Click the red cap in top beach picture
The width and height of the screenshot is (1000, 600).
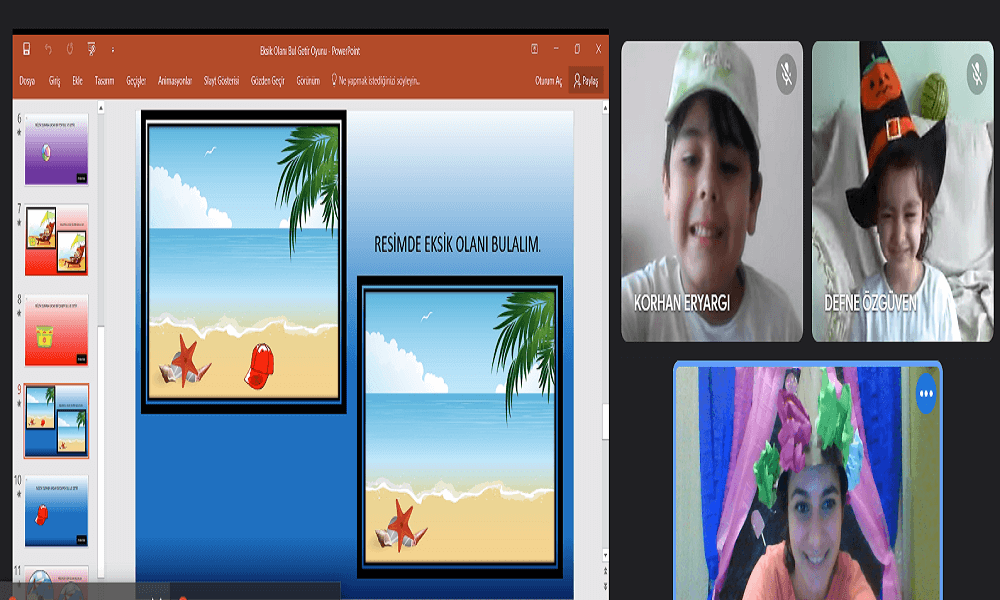[260, 366]
